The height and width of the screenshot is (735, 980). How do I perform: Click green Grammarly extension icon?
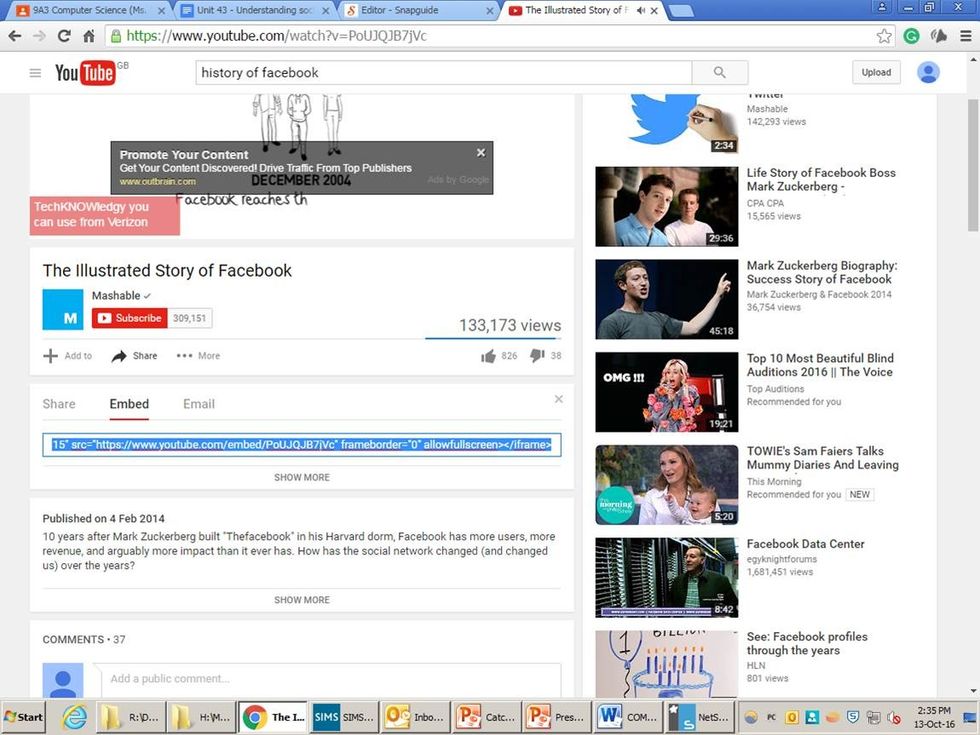point(911,36)
